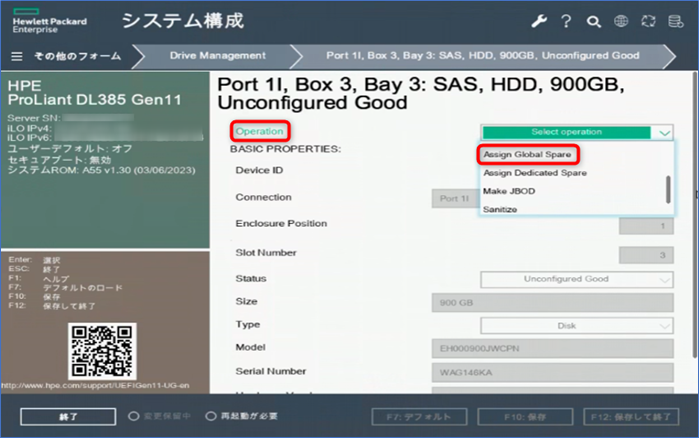This screenshot has width=699, height=438.
Task: Click the operation list scrollbar
Action: tap(668, 189)
